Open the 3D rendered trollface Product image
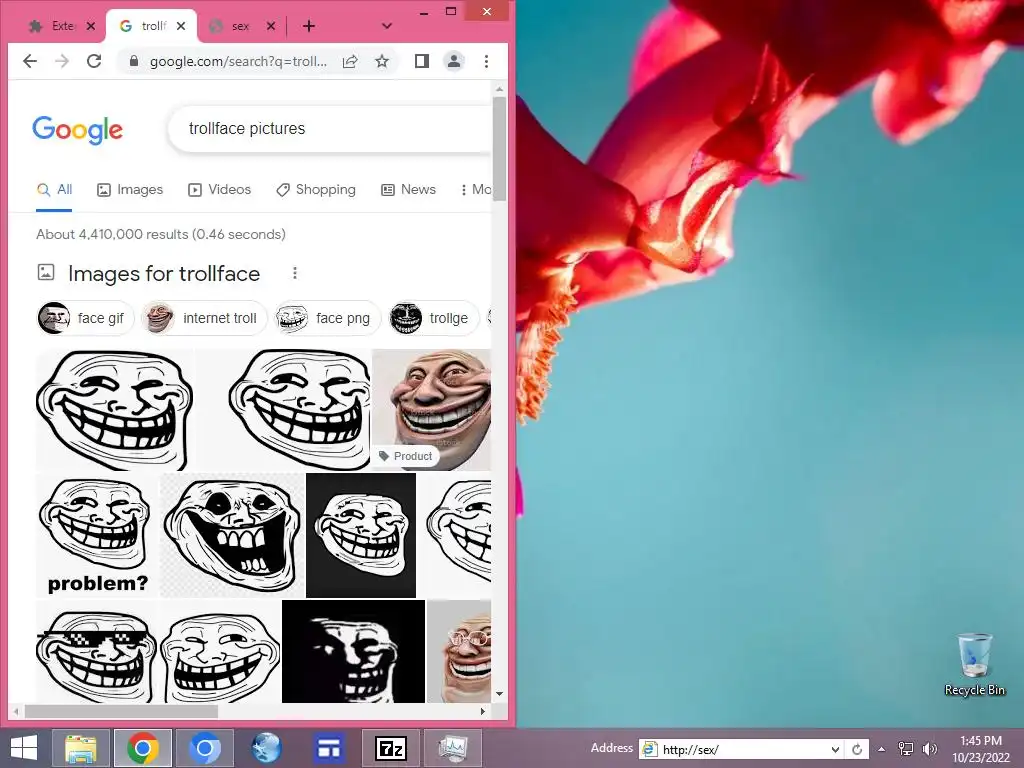 [x=431, y=409]
